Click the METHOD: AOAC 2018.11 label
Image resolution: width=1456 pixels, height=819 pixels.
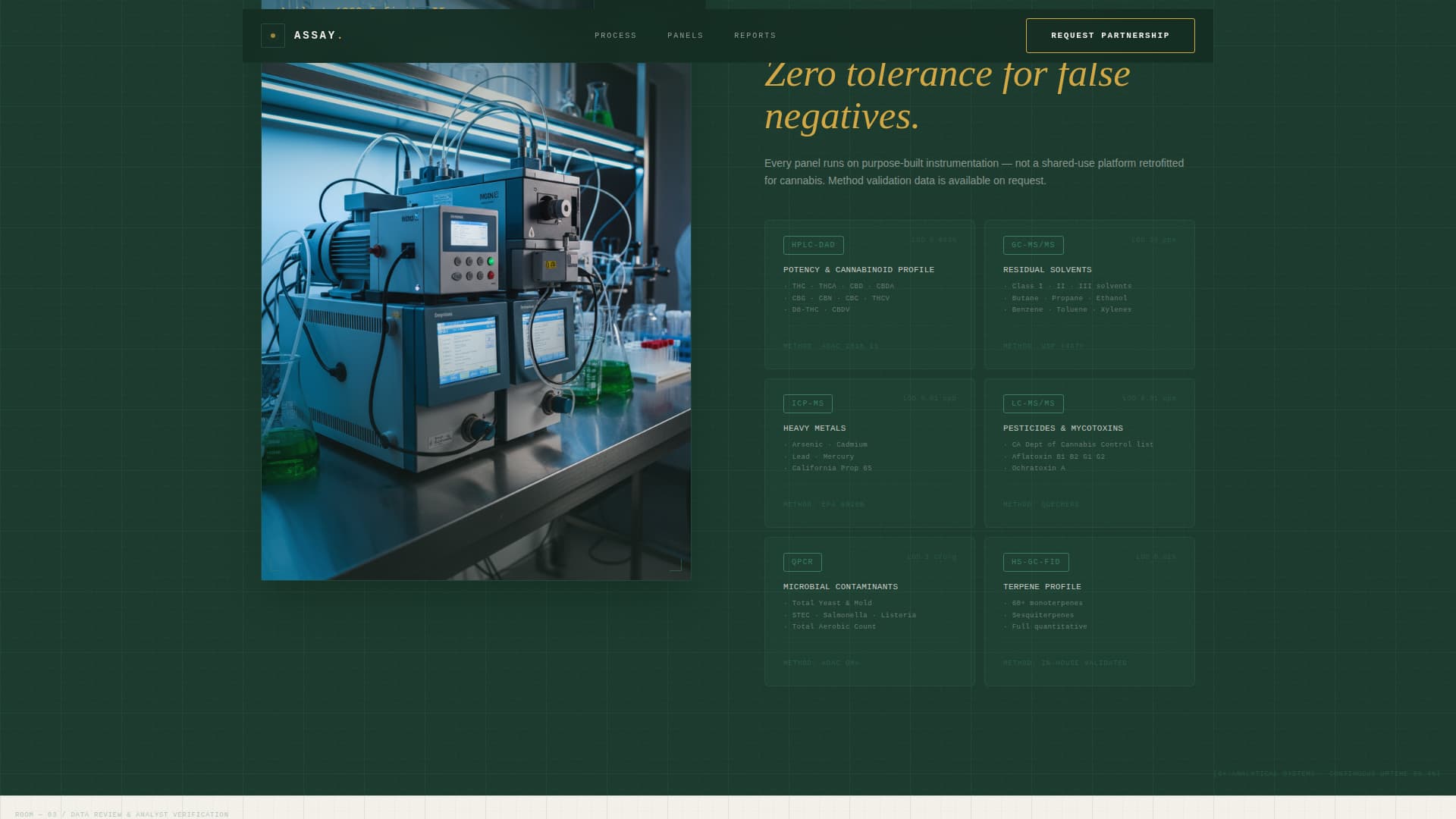tap(830, 346)
